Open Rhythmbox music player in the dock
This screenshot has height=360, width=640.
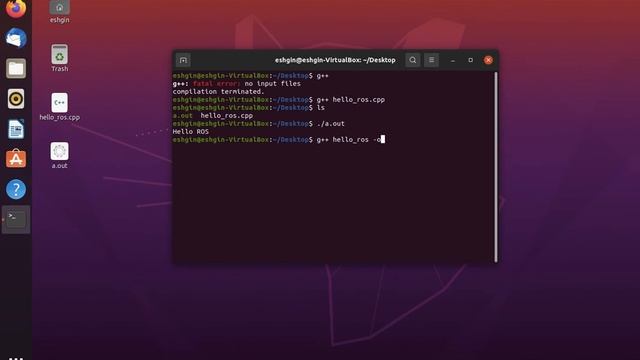tap(16, 99)
